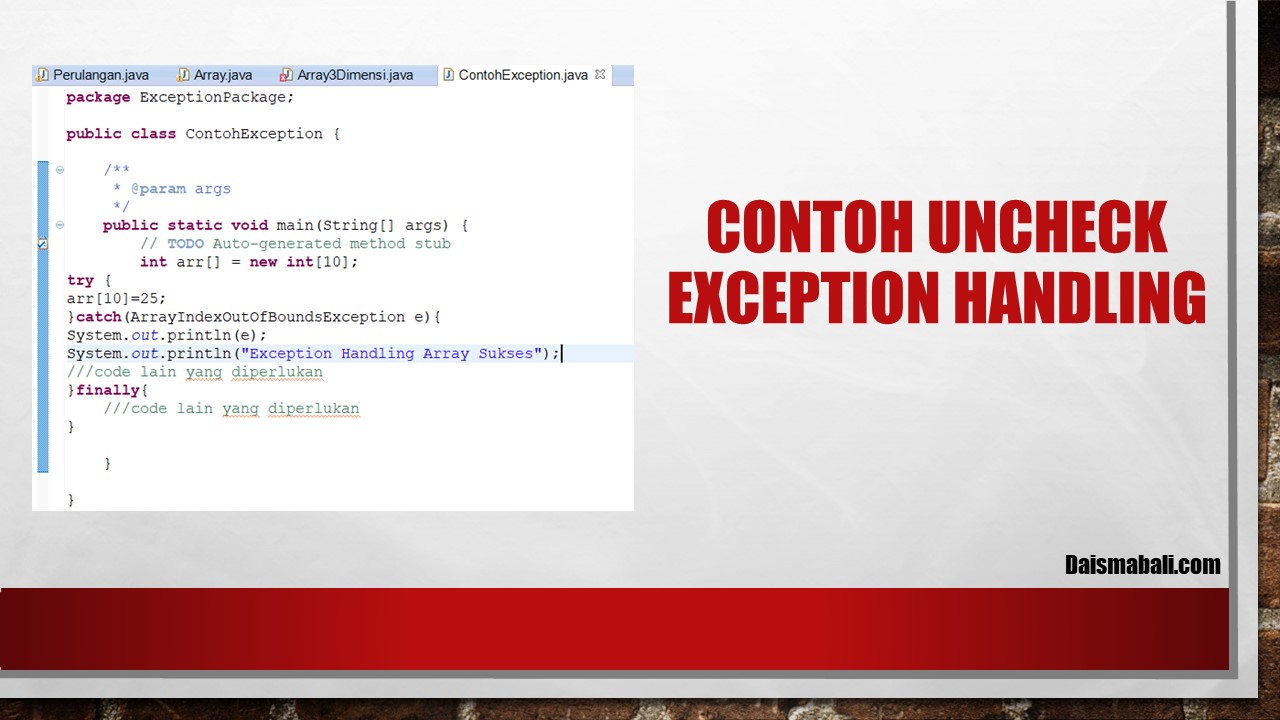Click the ContohException.java tab file icon
The width and height of the screenshot is (1280, 720).
click(x=449, y=75)
